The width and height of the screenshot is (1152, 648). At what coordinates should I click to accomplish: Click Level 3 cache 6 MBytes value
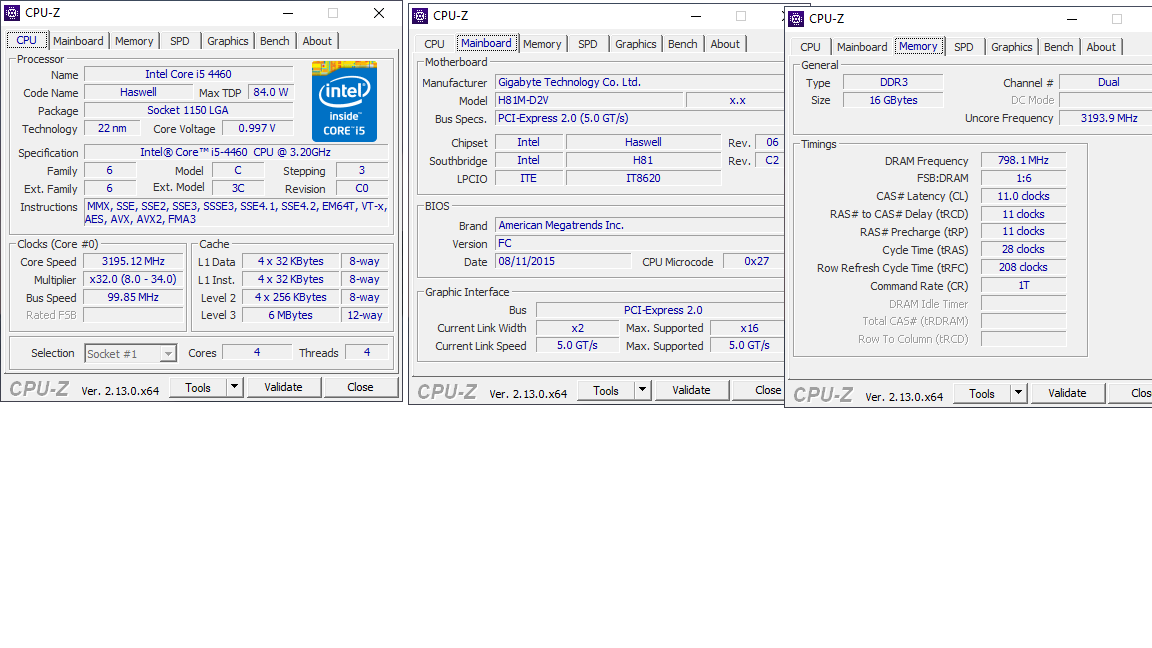click(x=290, y=315)
